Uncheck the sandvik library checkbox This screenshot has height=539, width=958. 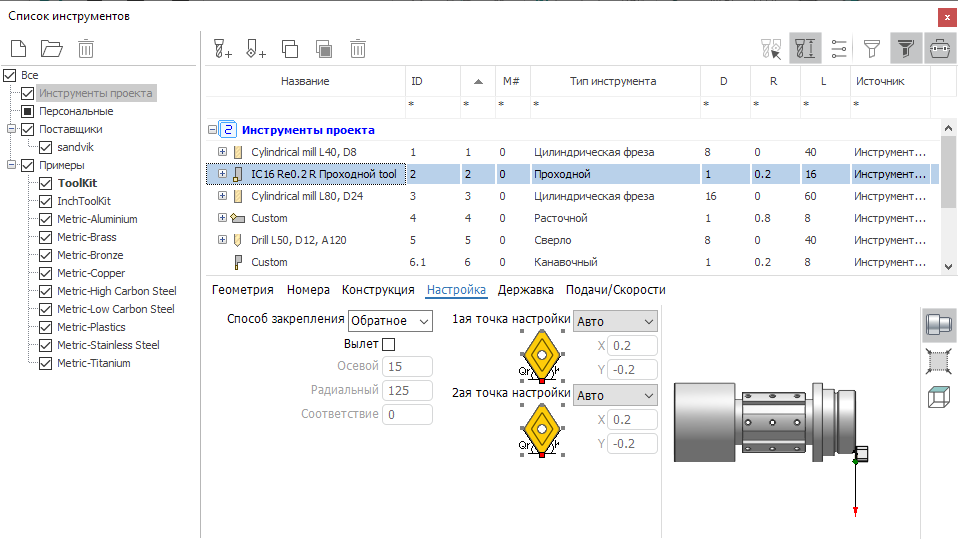45,147
